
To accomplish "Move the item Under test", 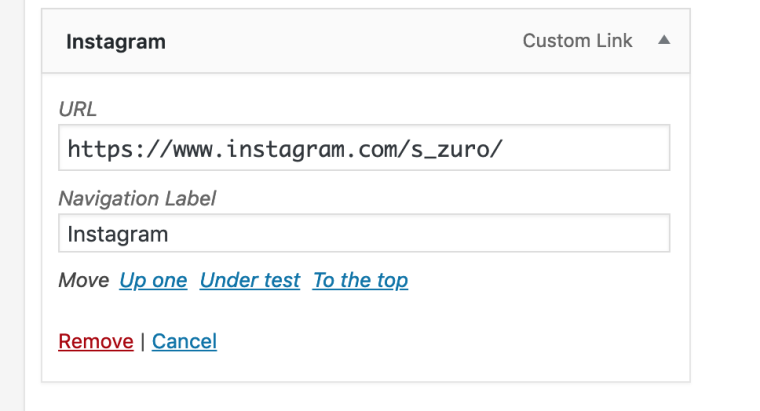I will pyautogui.click(x=250, y=281).
